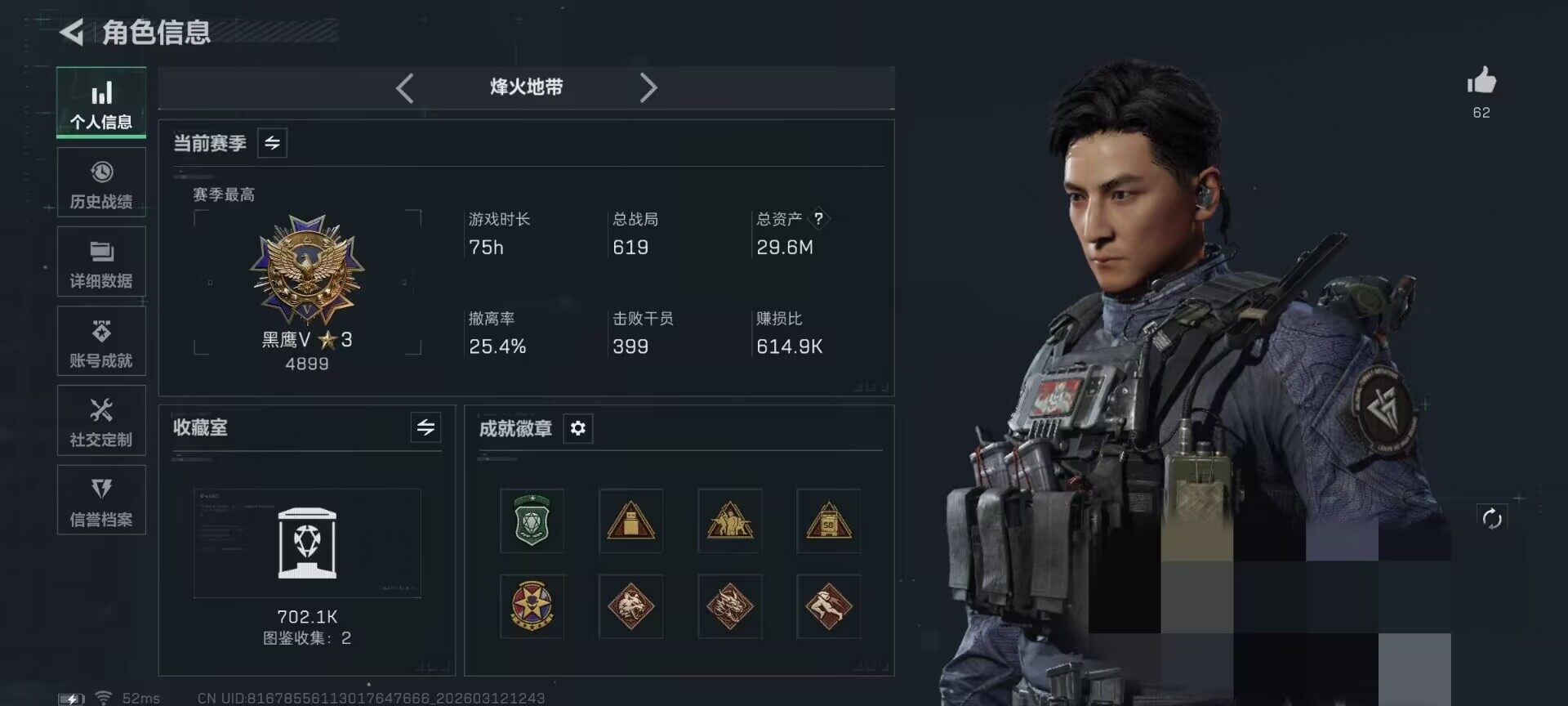Switch to the next game mode, right chevron
This screenshot has width=1568, height=706.
point(648,87)
